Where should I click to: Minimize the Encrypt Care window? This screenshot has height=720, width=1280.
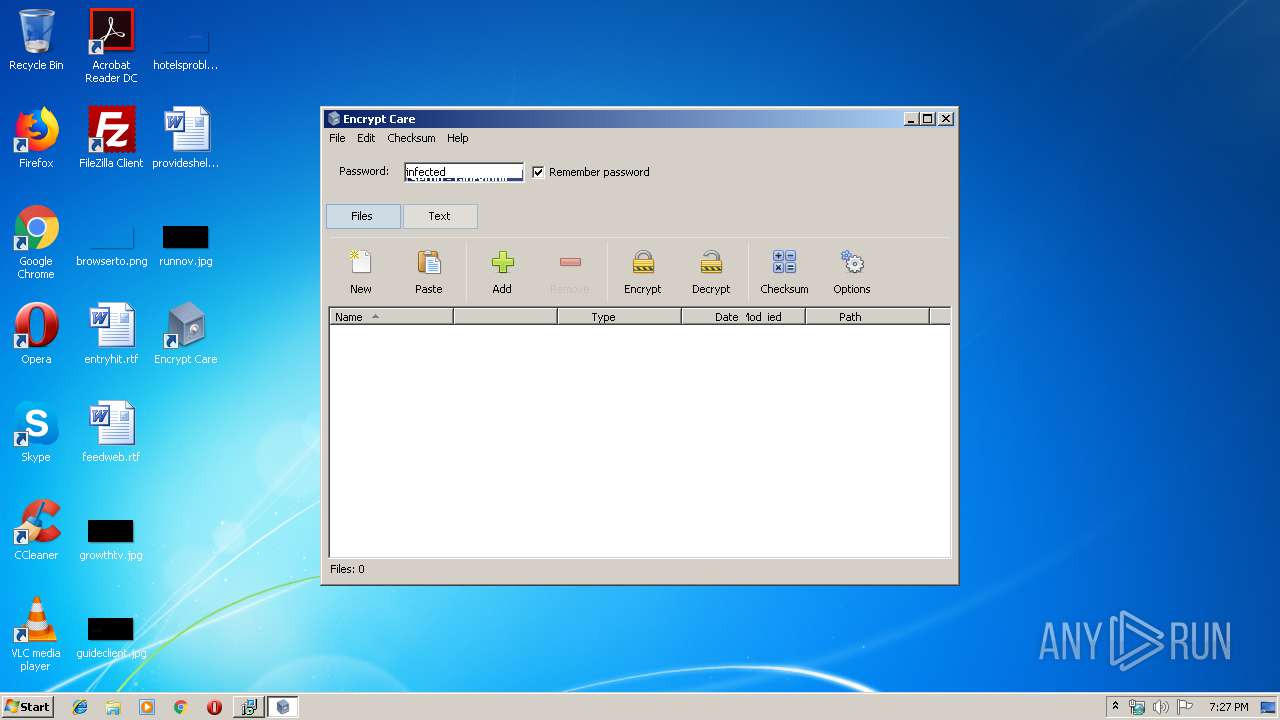(911, 118)
